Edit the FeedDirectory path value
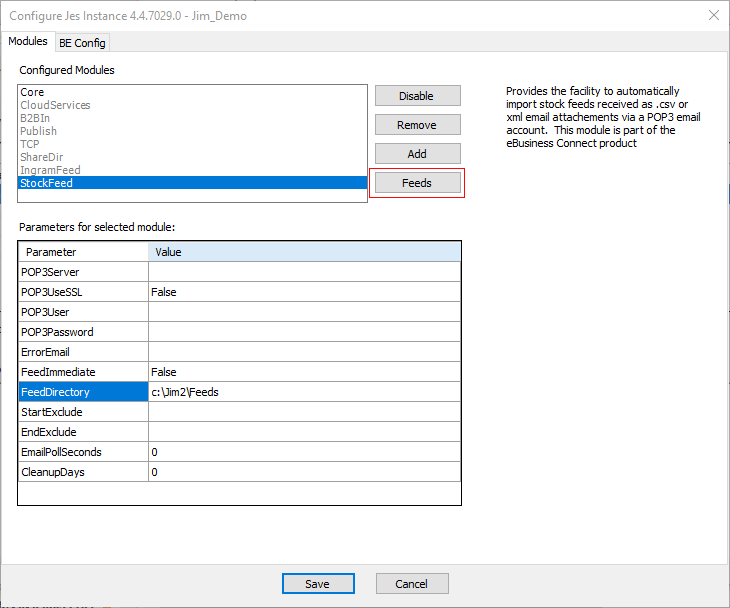730x608 pixels. 304,392
